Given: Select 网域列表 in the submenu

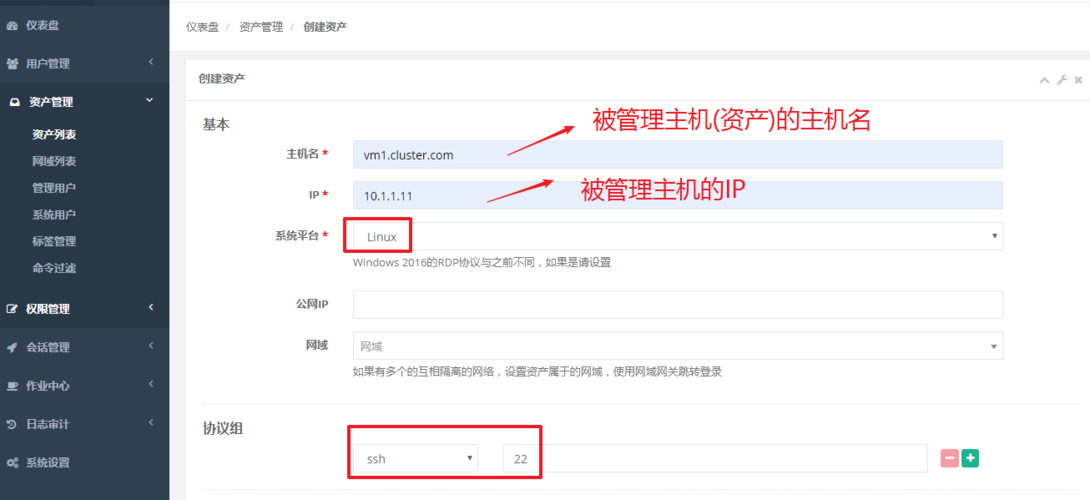Looking at the screenshot, I should pos(54,161).
